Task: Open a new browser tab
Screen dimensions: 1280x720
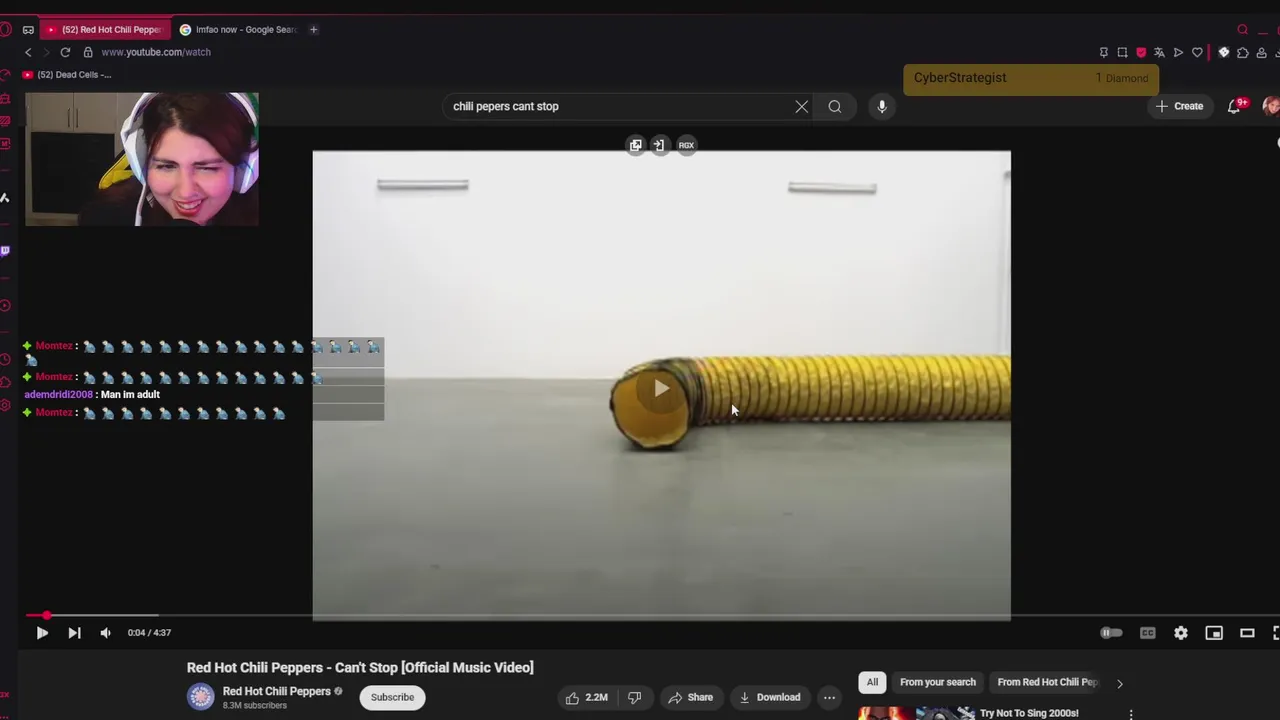Action: pos(313,30)
